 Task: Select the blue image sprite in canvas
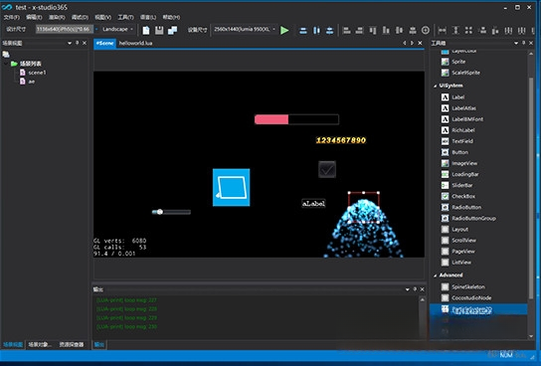231,187
